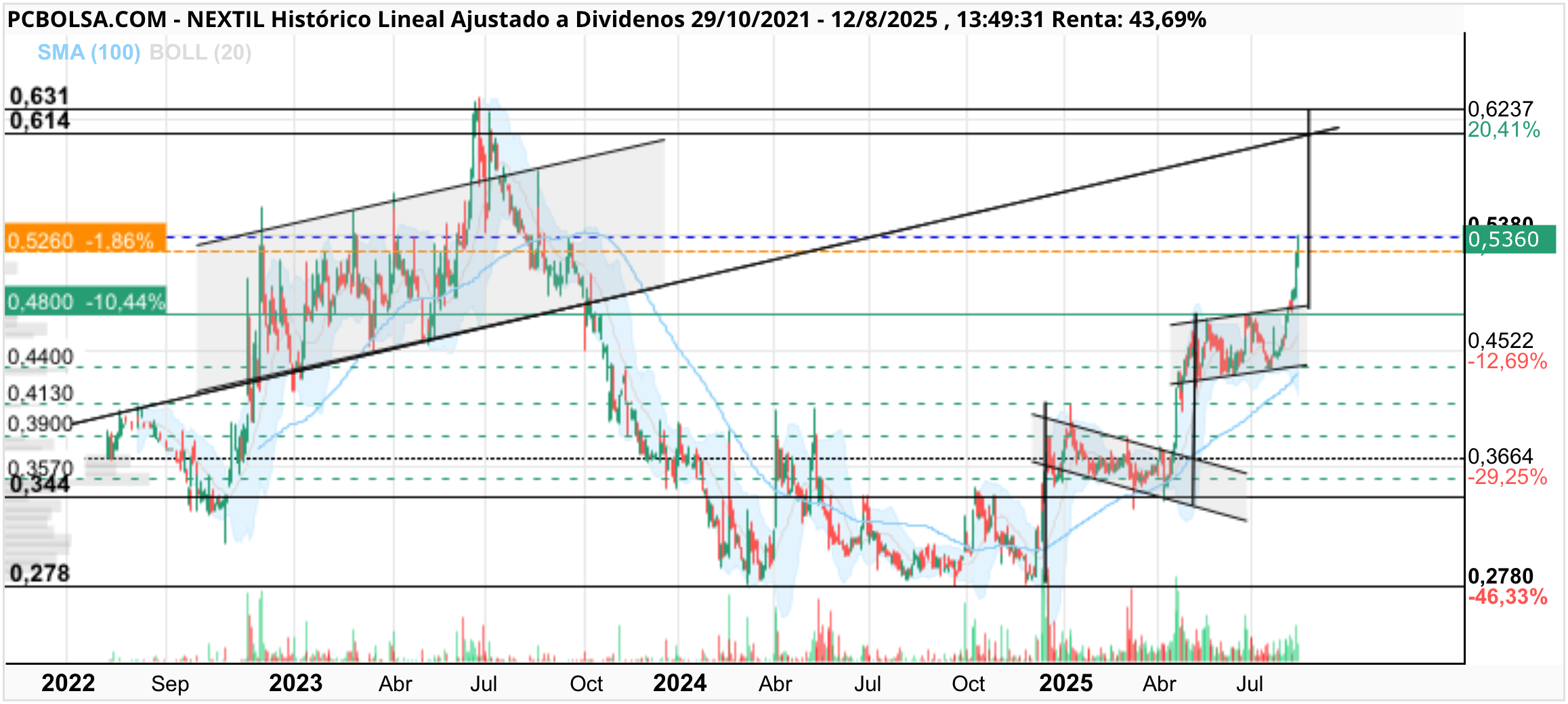The image size is (1568, 704).
Task: Click the Oct label before 2025
Action: click(x=968, y=684)
